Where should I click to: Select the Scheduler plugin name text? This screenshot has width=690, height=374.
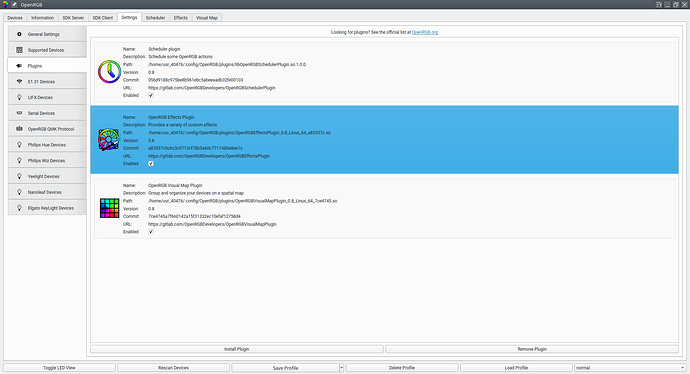pyautogui.click(x=164, y=49)
